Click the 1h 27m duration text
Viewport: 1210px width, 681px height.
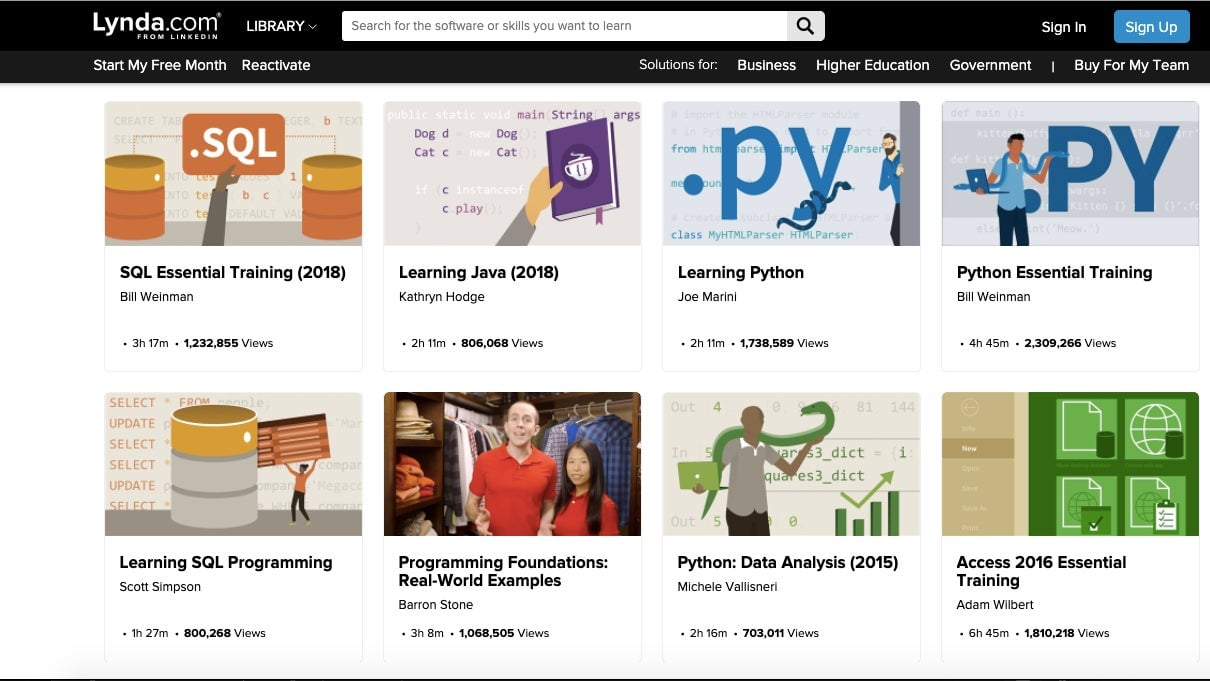pos(150,633)
